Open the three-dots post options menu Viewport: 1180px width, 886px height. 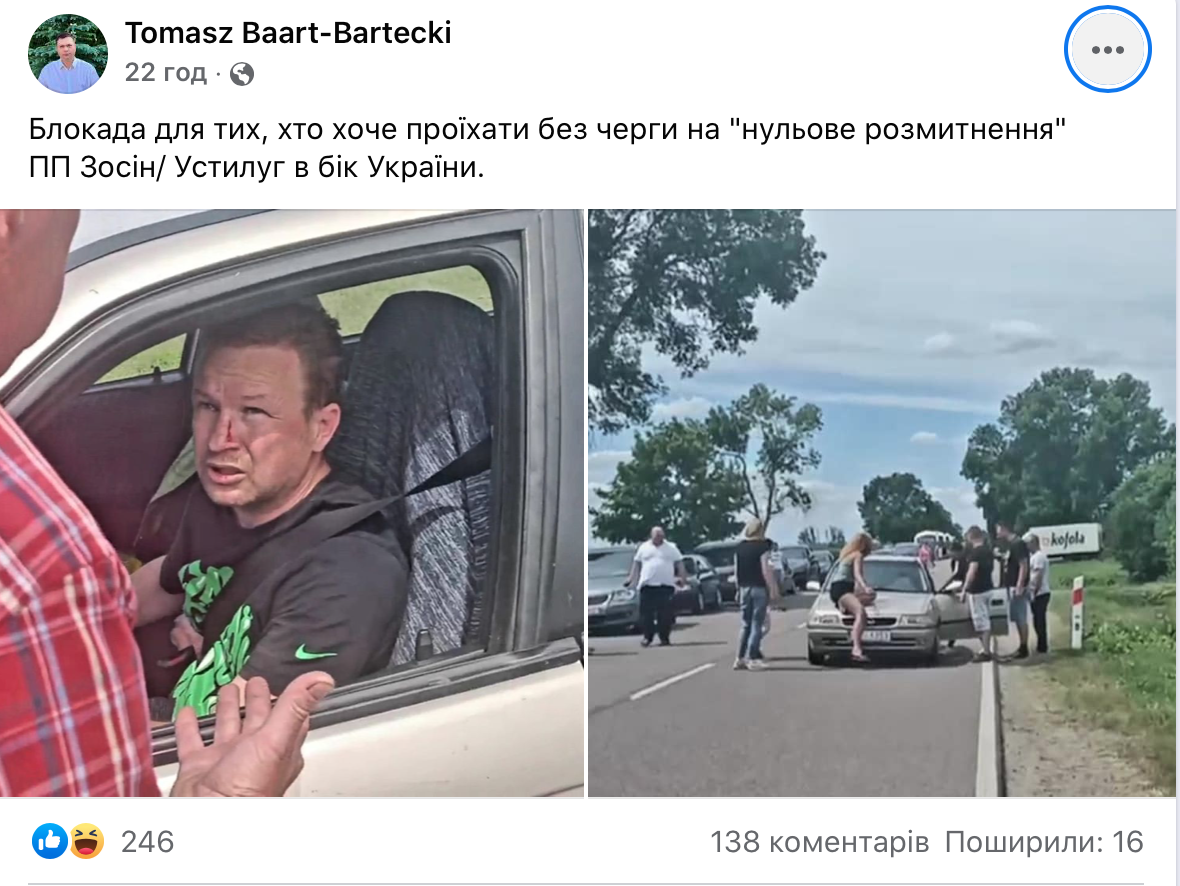coord(1107,50)
